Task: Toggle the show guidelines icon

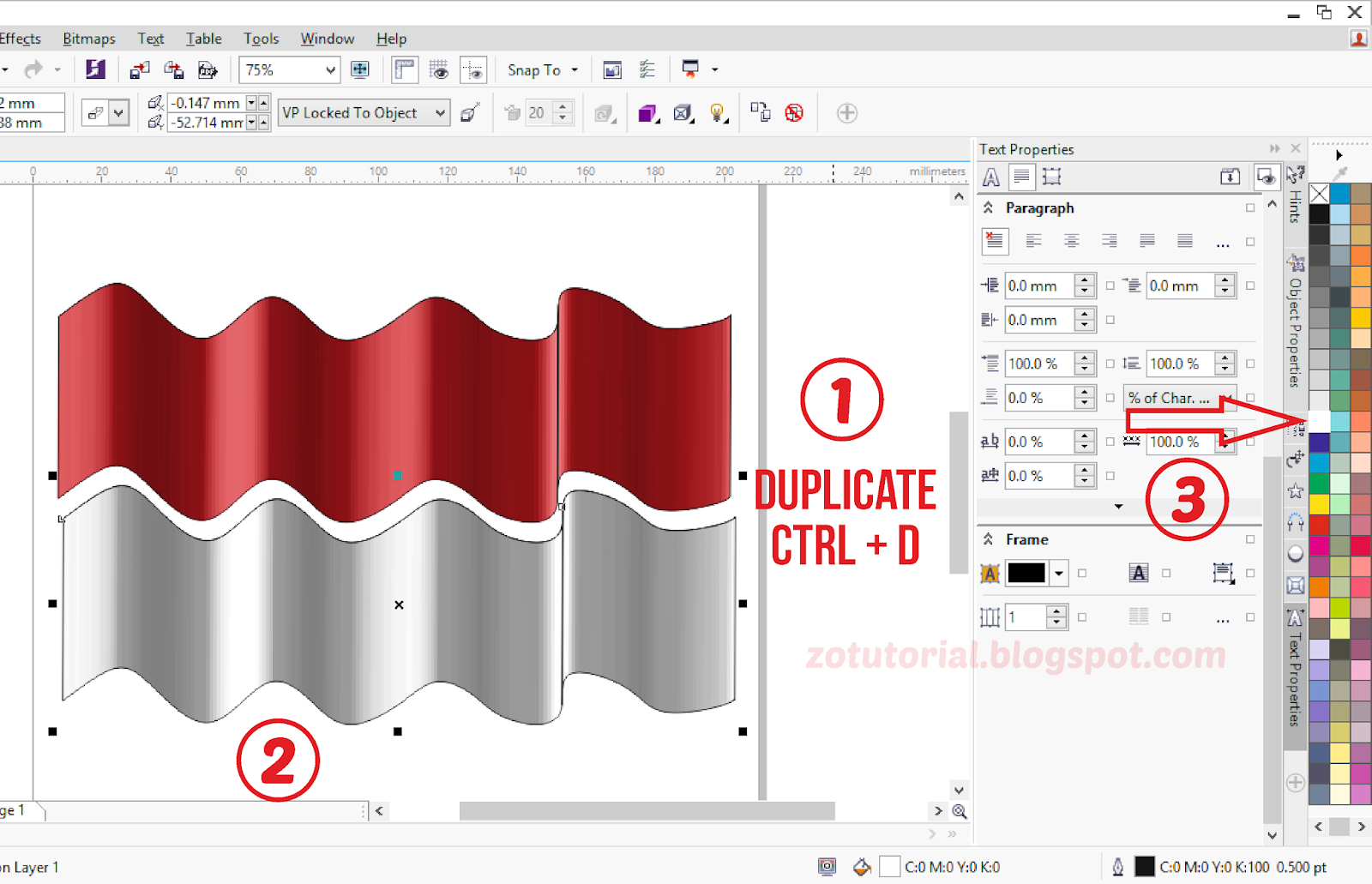Action: pos(473,70)
